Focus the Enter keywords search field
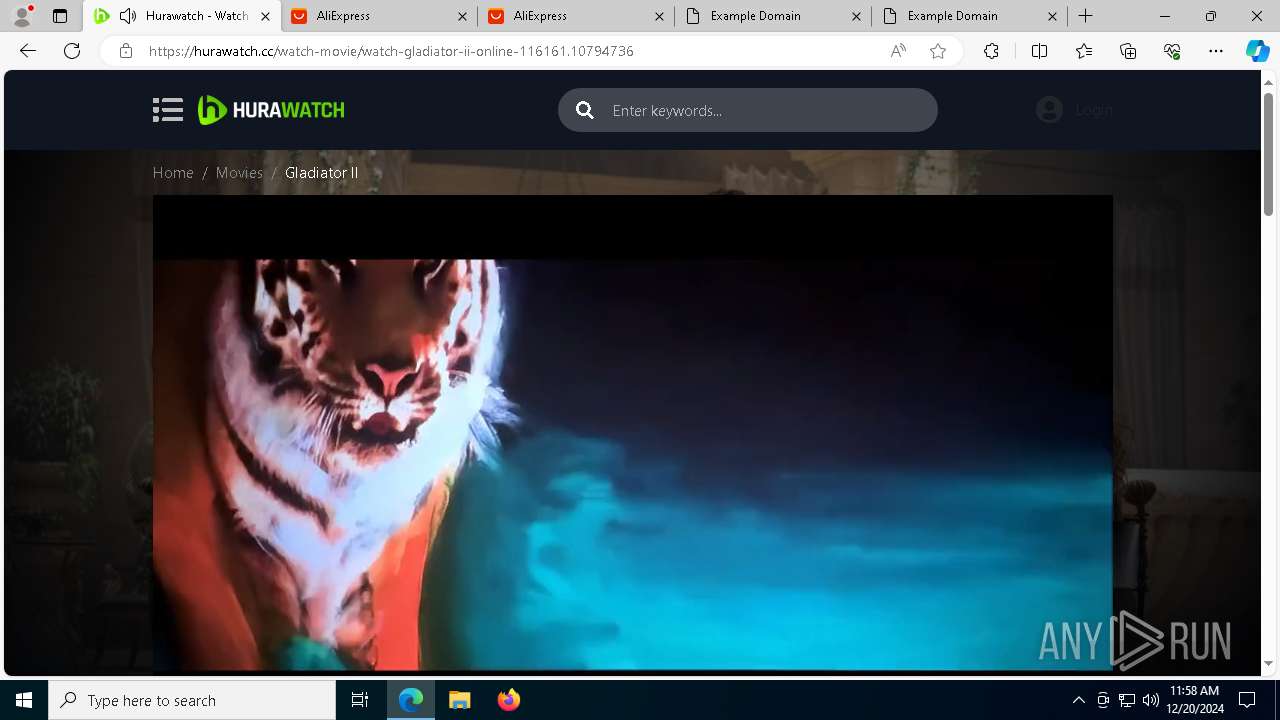 click(x=748, y=110)
